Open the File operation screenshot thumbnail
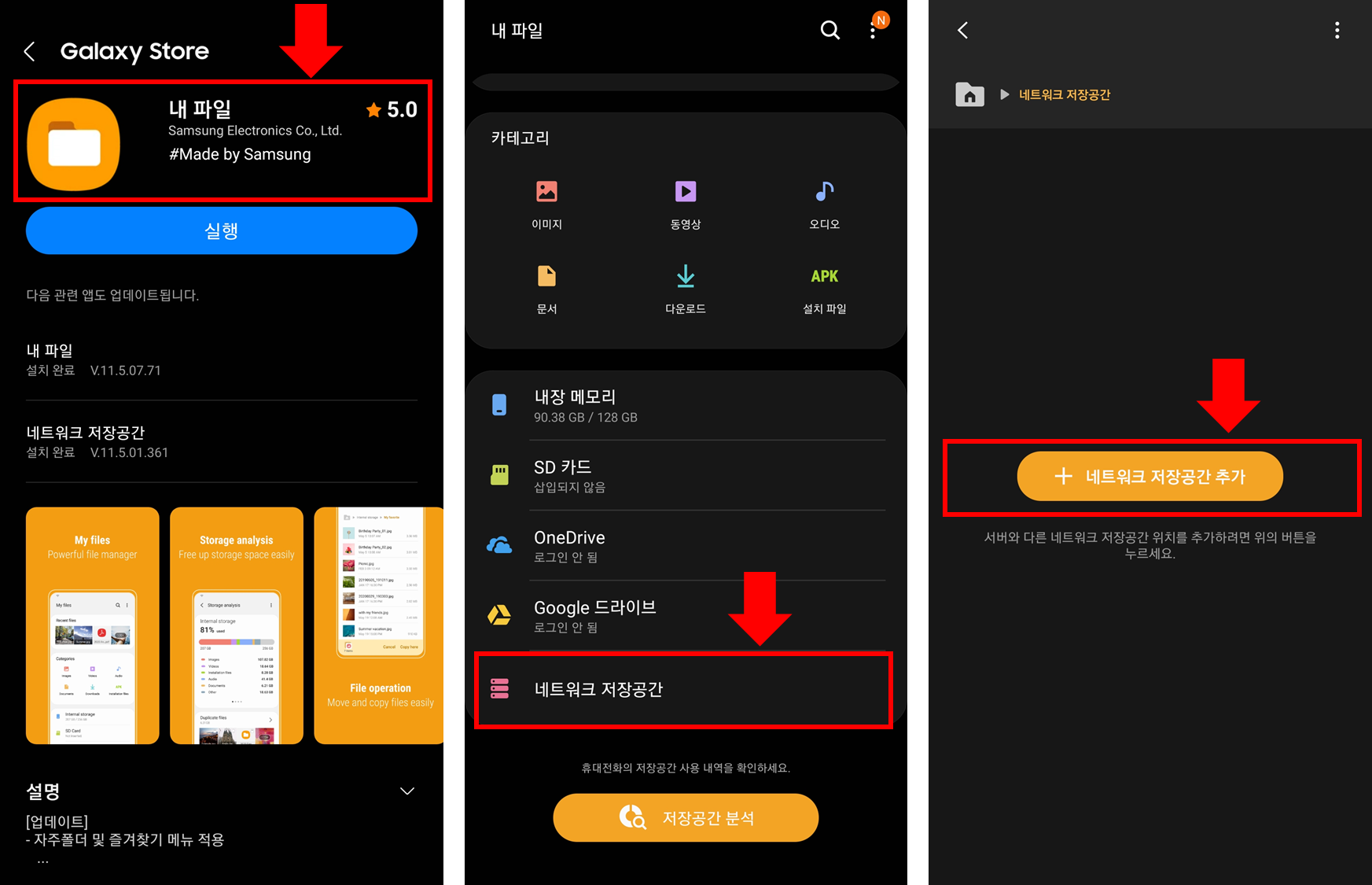 (x=379, y=625)
